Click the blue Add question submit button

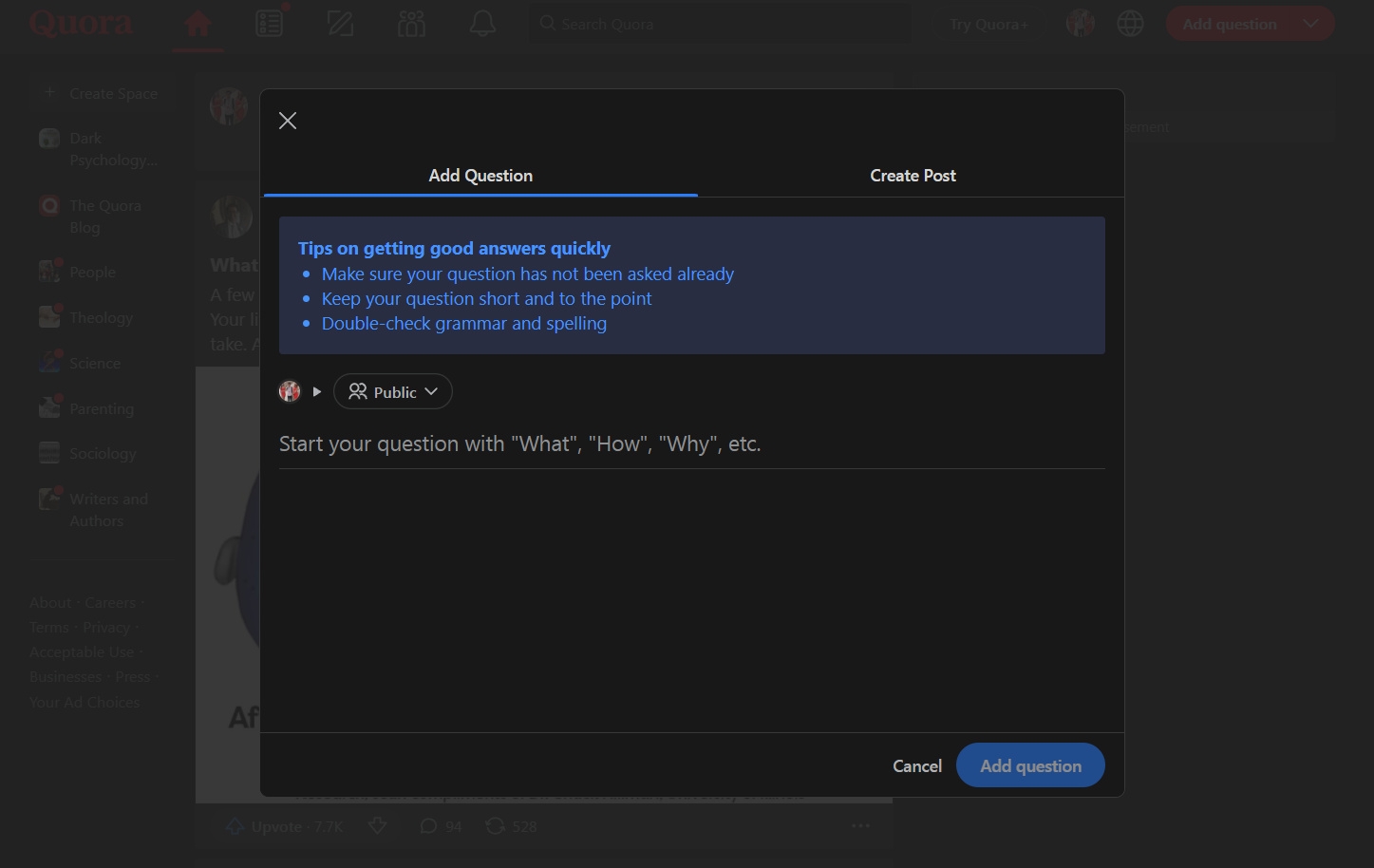point(1030,765)
